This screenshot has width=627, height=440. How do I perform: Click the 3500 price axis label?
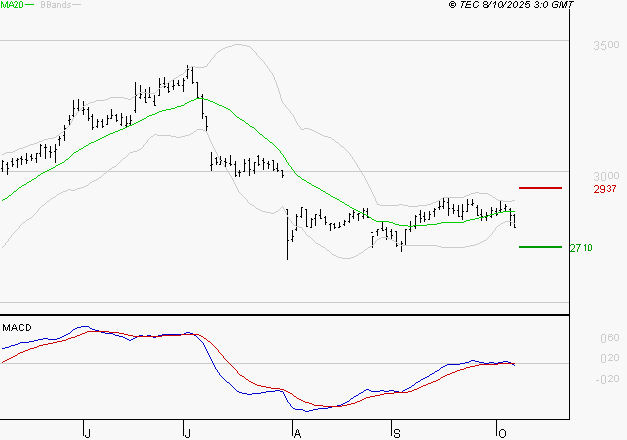click(606, 45)
